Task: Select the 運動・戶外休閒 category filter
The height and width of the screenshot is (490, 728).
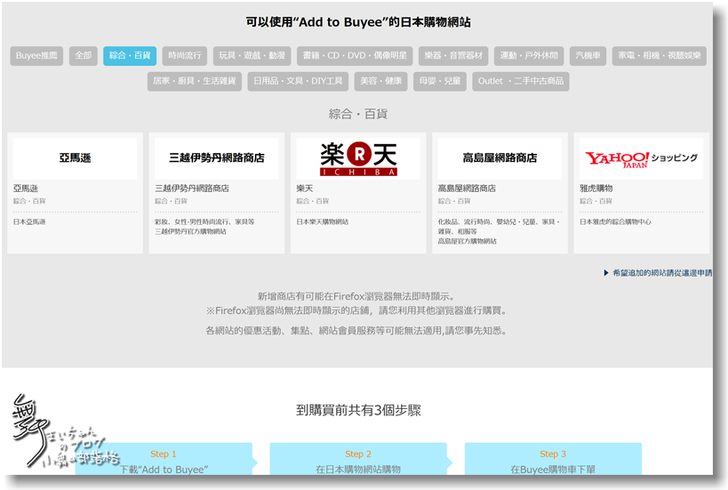Action: pos(529,56)
